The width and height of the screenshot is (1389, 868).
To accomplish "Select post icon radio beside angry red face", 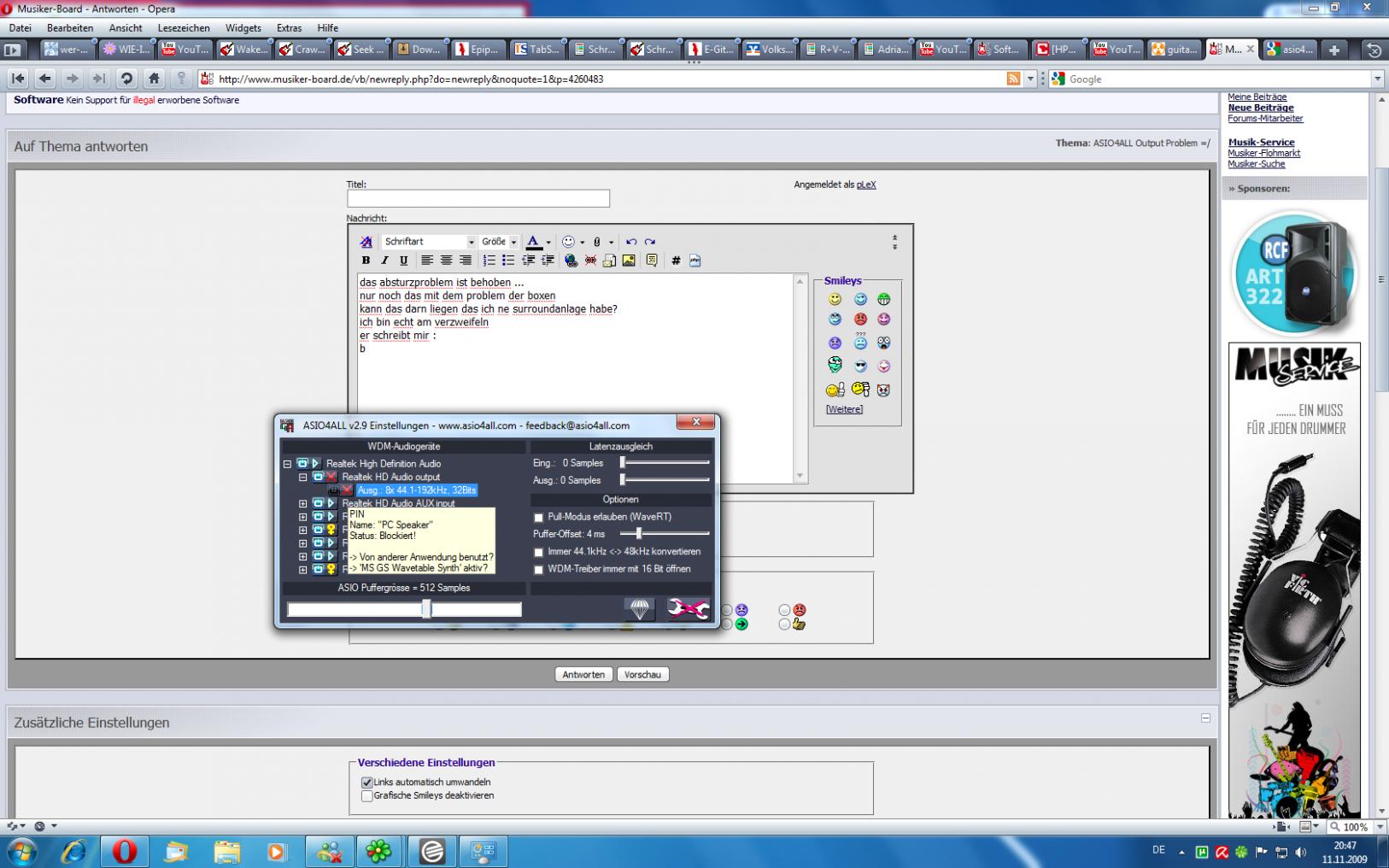I will click(784, 610).
